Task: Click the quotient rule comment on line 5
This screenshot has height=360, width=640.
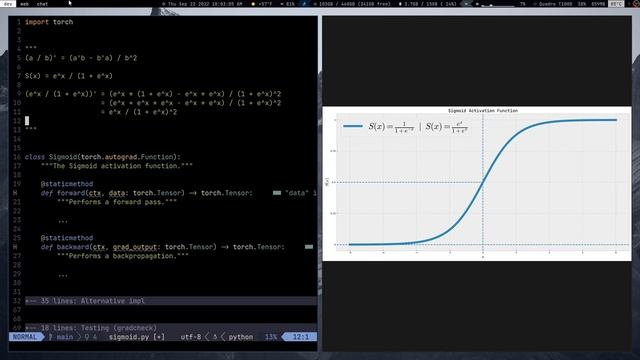Action: tap(81, 58)
